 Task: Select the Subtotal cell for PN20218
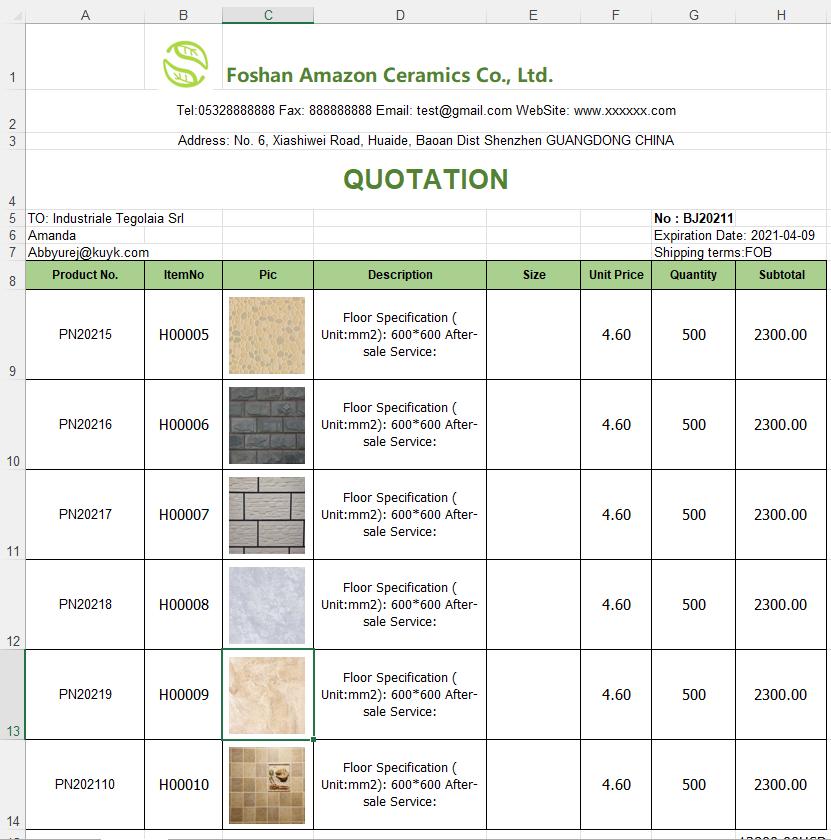(x=780, y=605)
